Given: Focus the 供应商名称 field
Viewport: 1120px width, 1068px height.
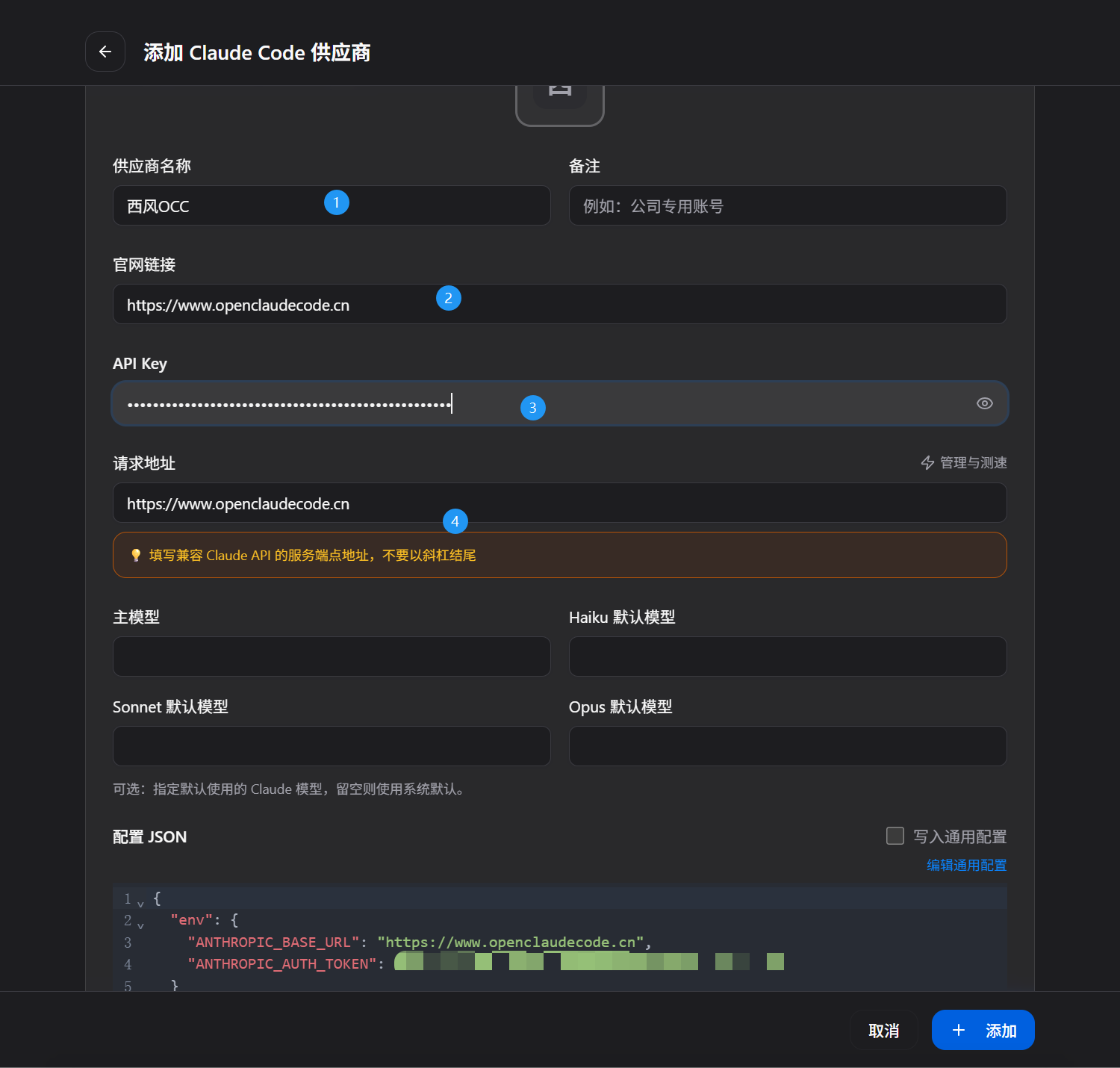Looking at the screenshot, I should [x=224, y=205].
